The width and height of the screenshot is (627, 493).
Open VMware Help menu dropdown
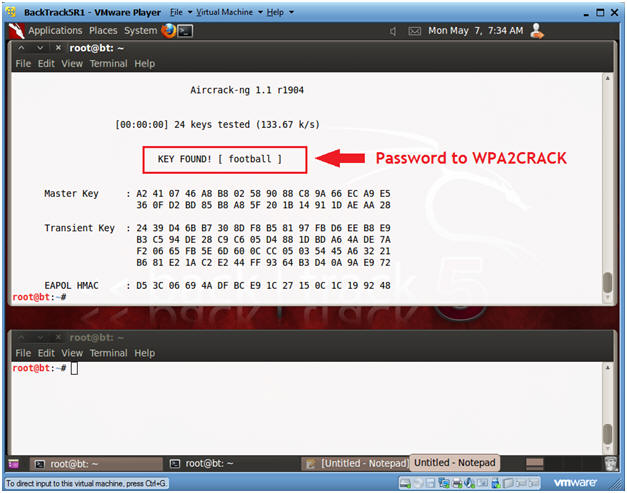point(280,12)
